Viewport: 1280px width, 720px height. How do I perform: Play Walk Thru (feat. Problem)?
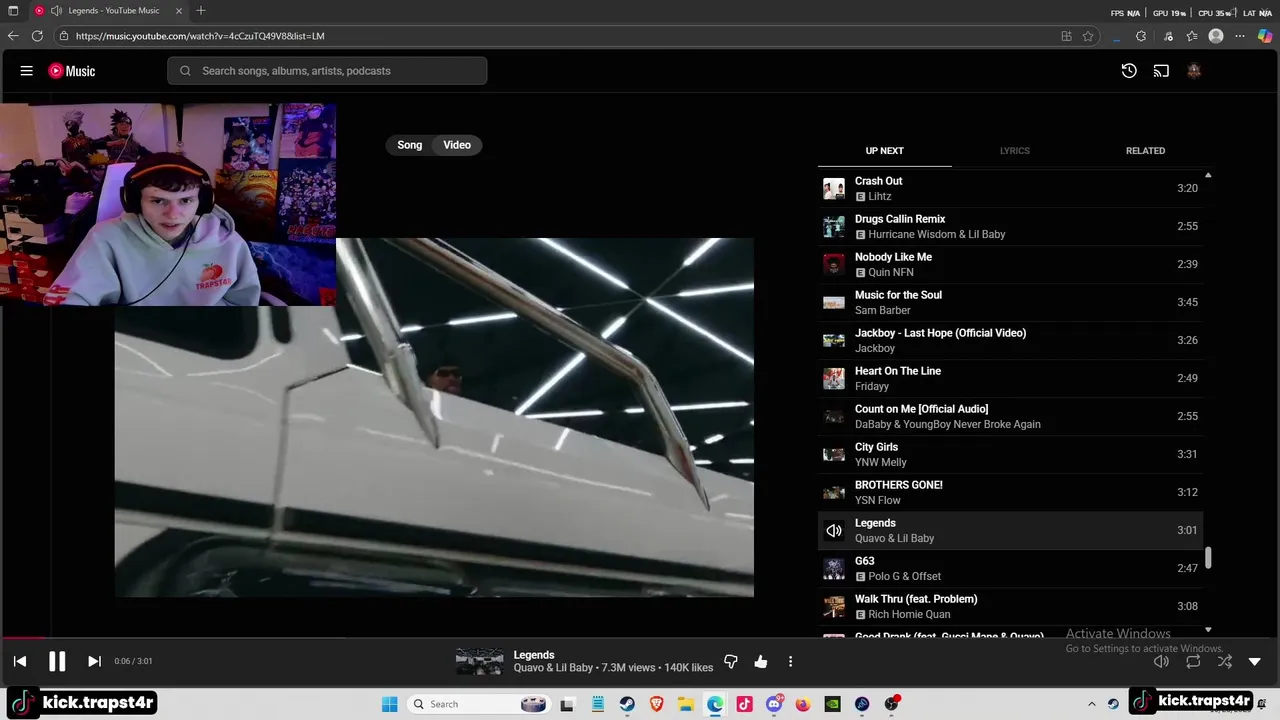coord(1010,606)
